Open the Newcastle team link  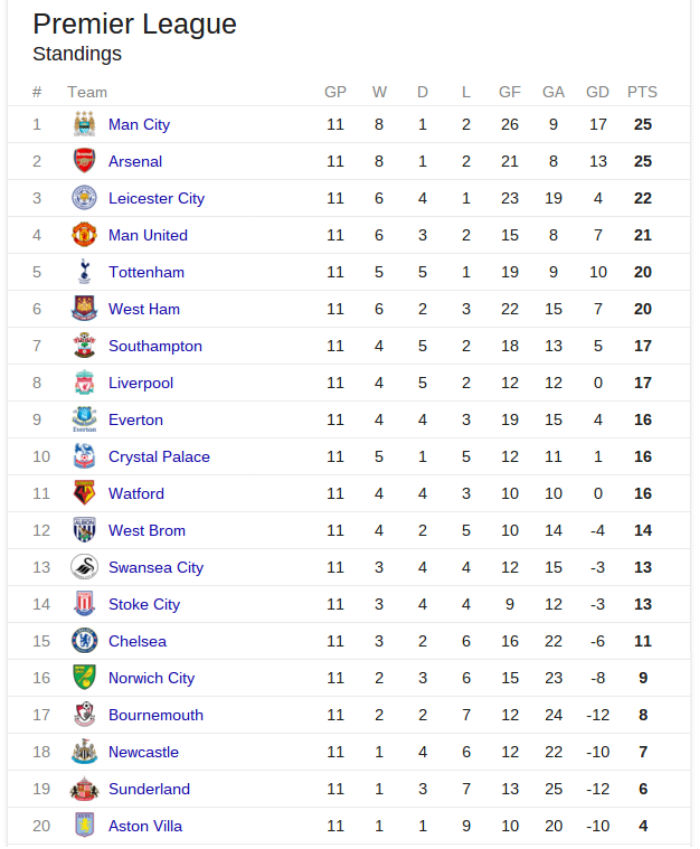(143, 752)
